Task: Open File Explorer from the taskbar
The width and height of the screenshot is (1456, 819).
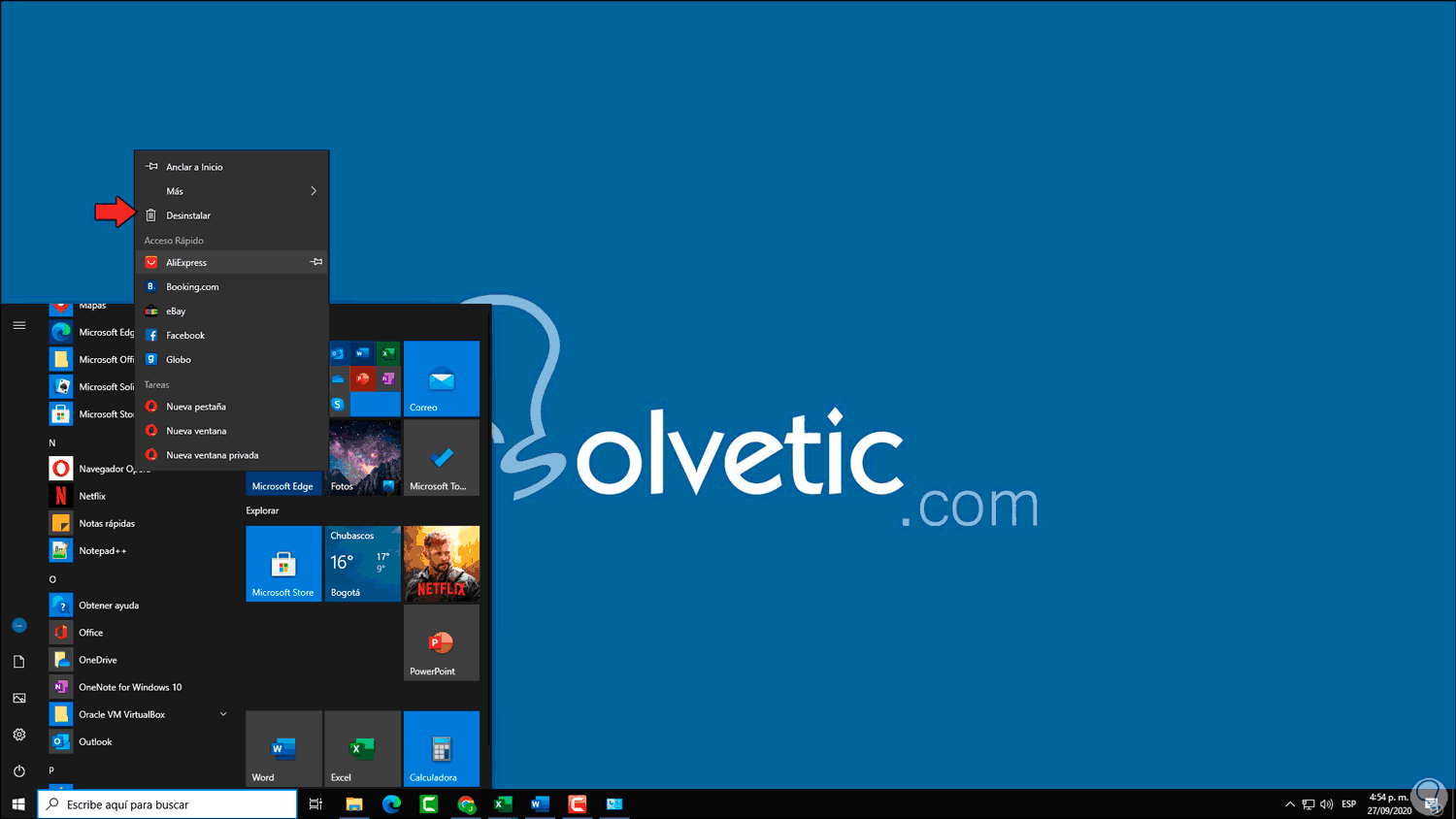Action: [354, 804]
